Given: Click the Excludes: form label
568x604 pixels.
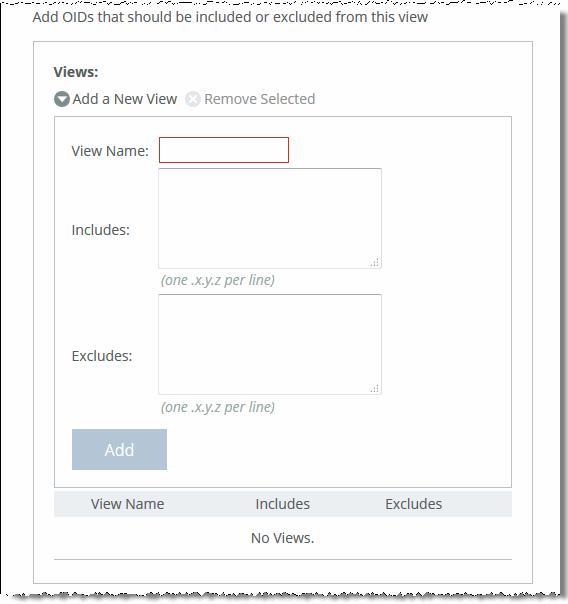Looking at the screenshot, I should pos(102,356).
